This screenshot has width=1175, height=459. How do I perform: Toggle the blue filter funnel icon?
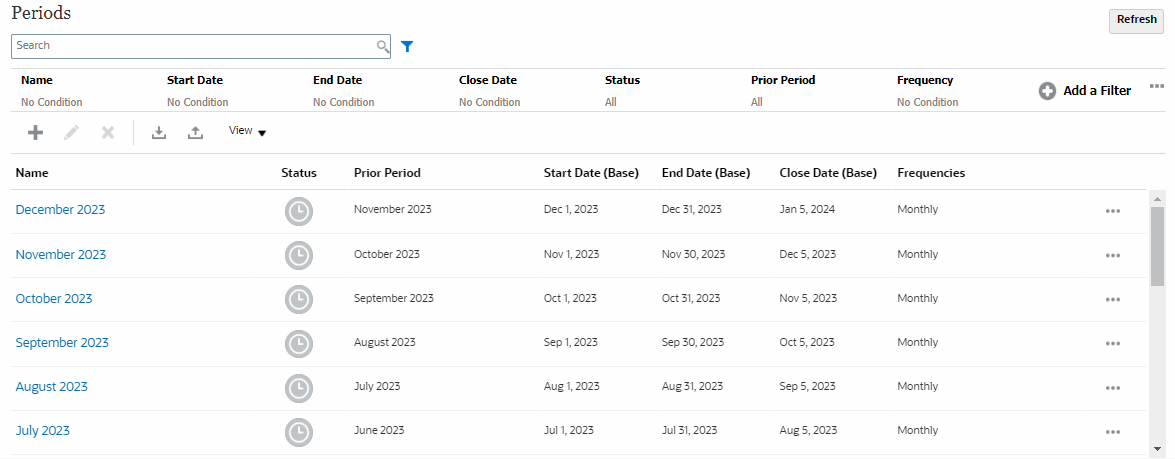[x=407, y=46]
